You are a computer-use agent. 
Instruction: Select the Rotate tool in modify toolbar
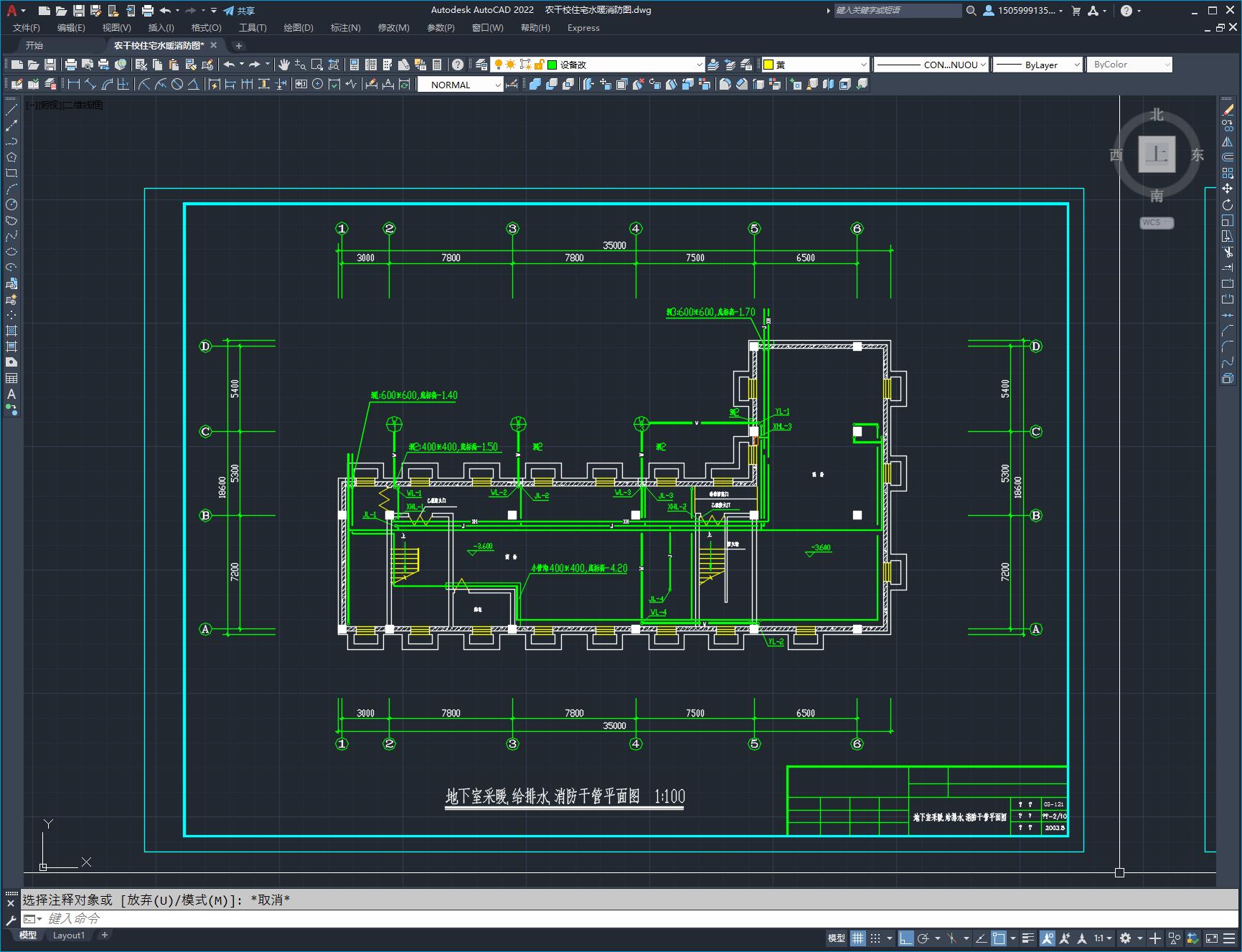[x=1228, y=204]
